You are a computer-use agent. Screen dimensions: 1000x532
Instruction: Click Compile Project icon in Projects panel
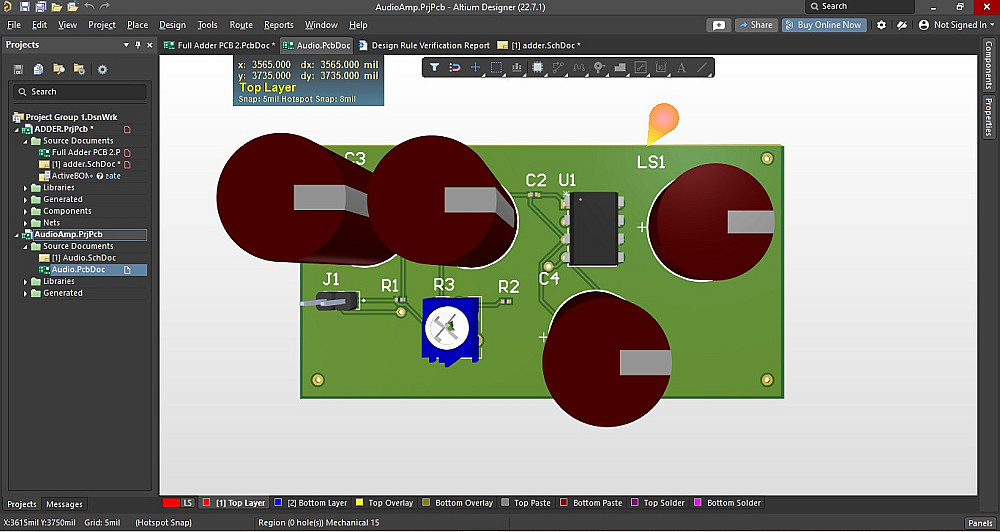tap(38, 69)
